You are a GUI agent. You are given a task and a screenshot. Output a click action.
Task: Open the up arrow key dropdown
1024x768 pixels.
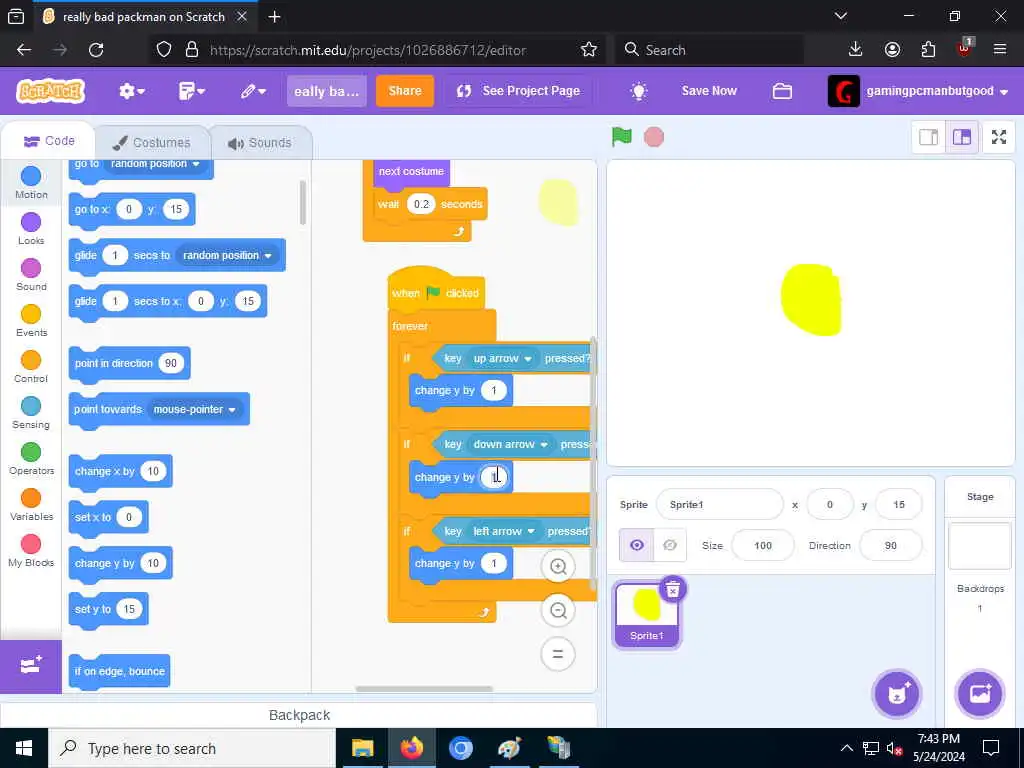click(x=502, y=359)
